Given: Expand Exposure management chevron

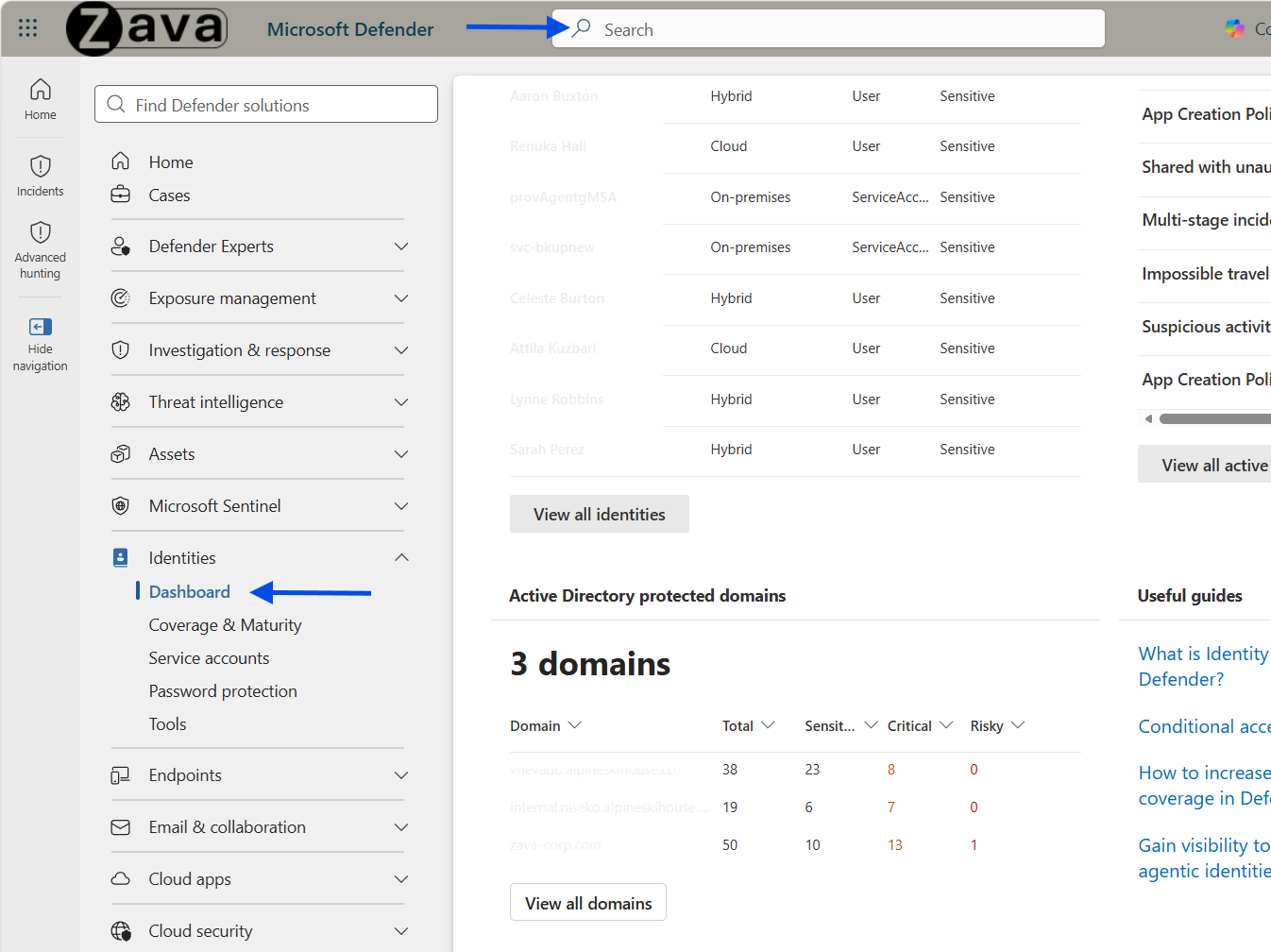Looking at the screenshot, I should click(x=401, y=298).
